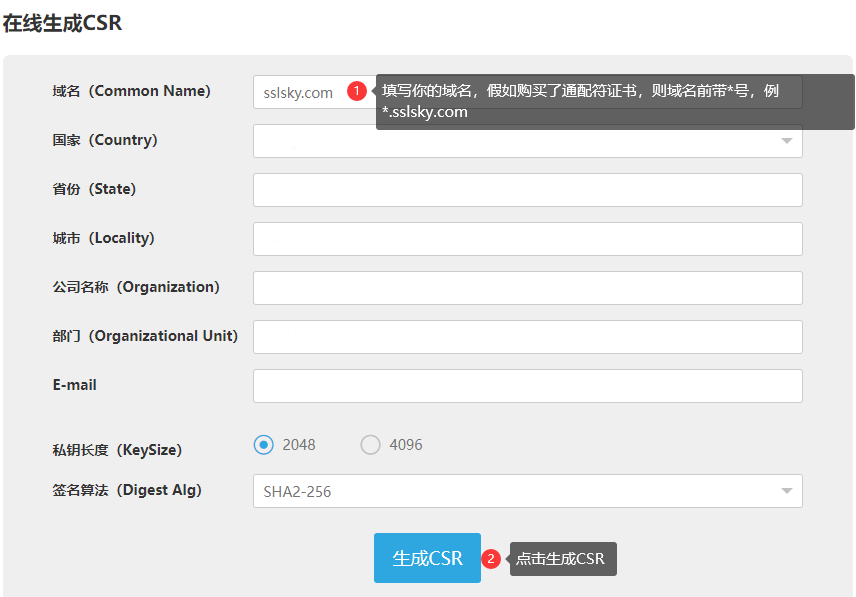
Task: Click the 公司名称 (Organization) label
Action: [136, 287]
